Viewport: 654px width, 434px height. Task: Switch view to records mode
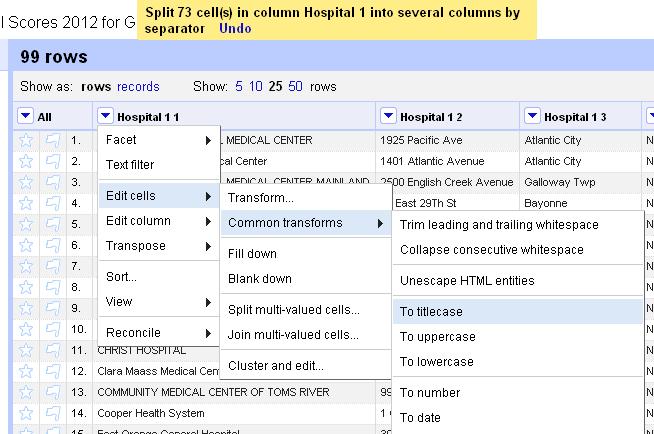138,86
